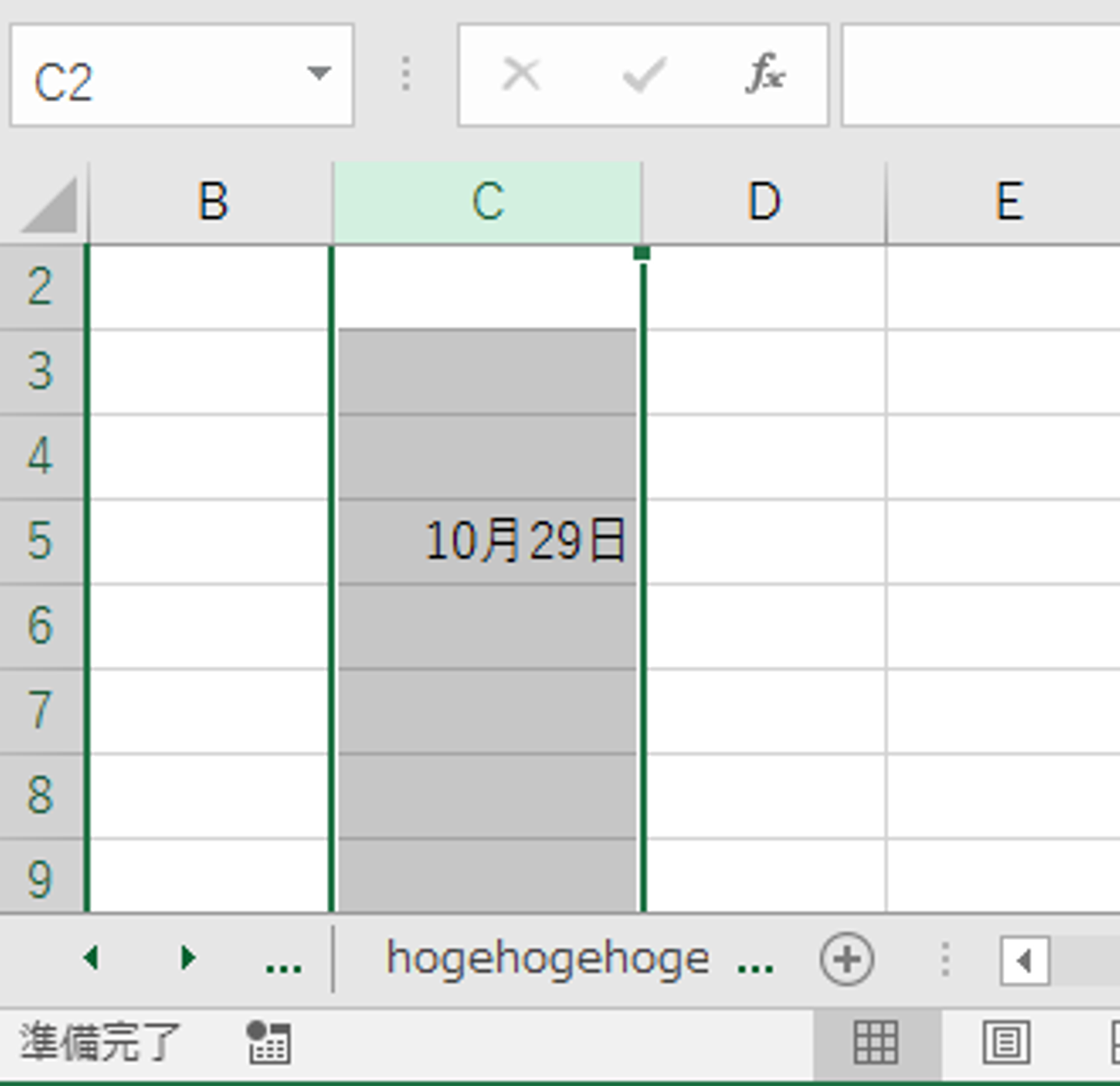Screen dimensions: 1120x1086
Task: Click the Cancel X icon in formula bar
Action: click(x=520, y=75)
